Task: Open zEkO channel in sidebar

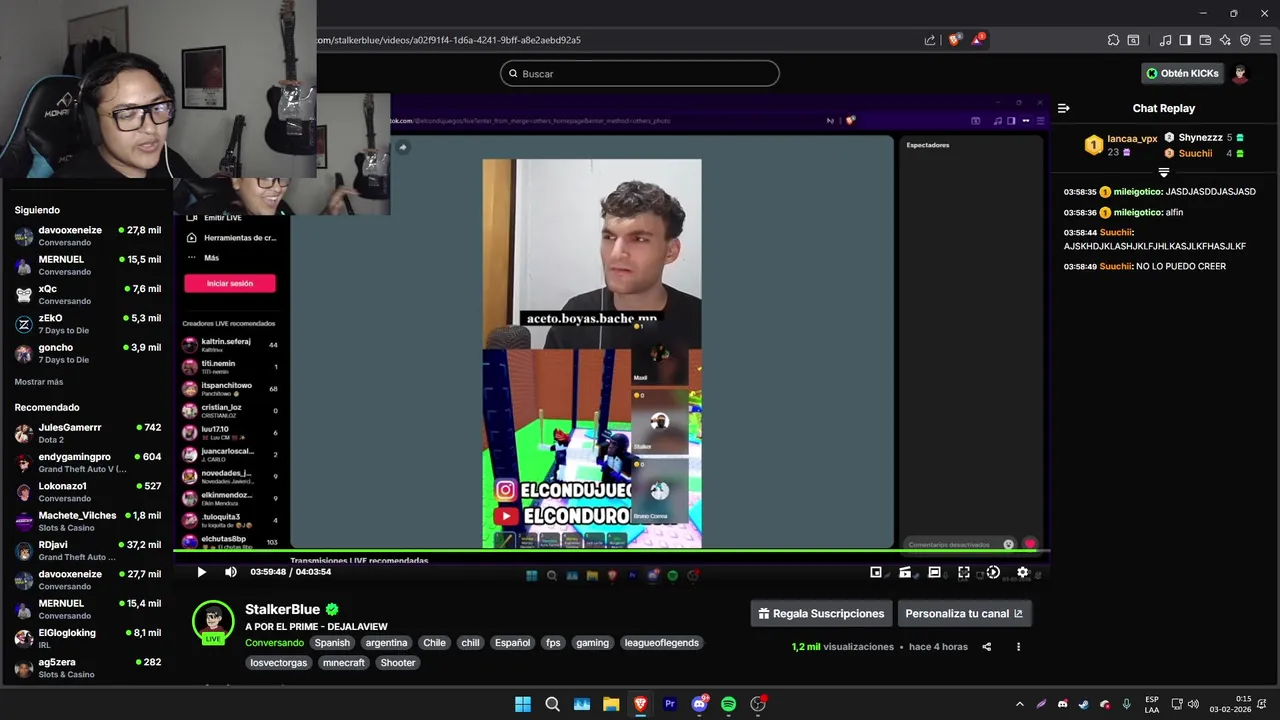Action: pos(87,324)
